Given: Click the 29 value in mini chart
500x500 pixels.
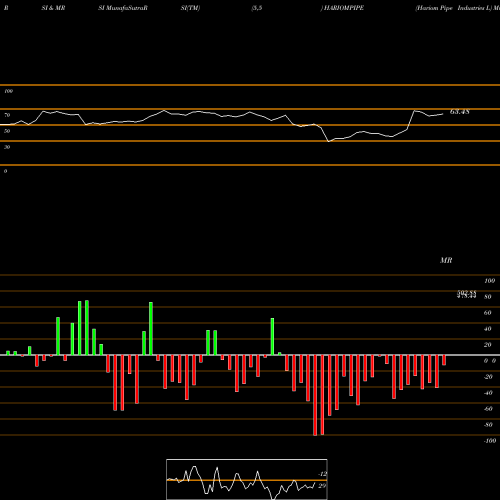Looking at the screenshot, I should click(x=322, y=486).
